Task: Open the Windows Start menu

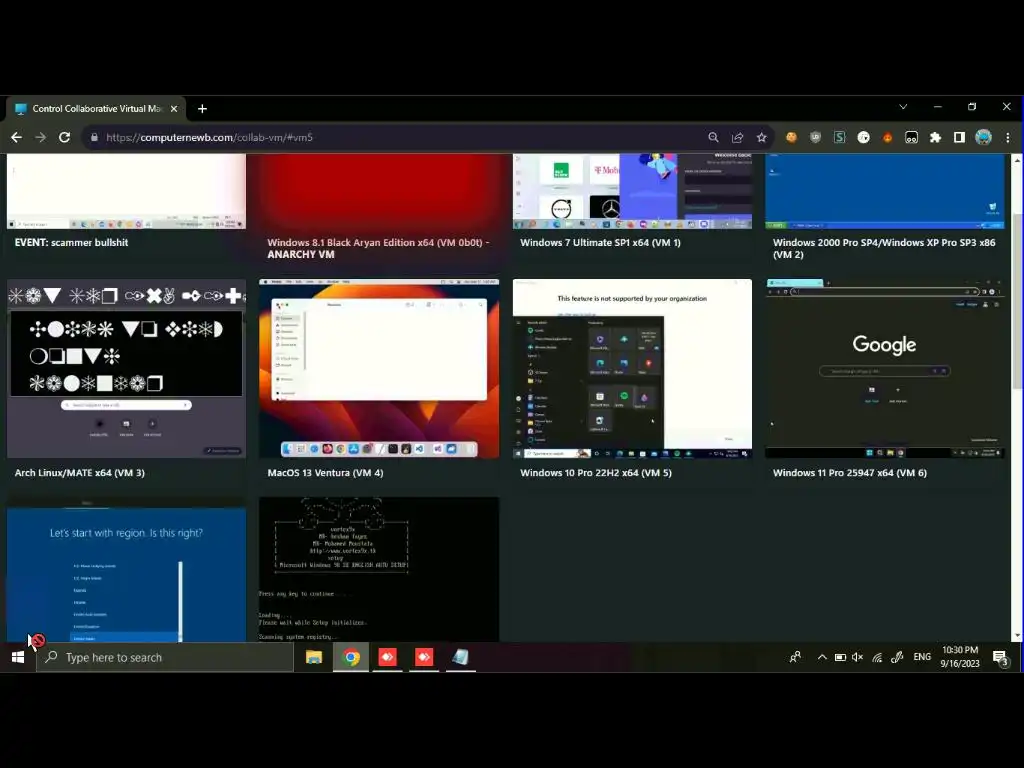Action: point(18,658)
